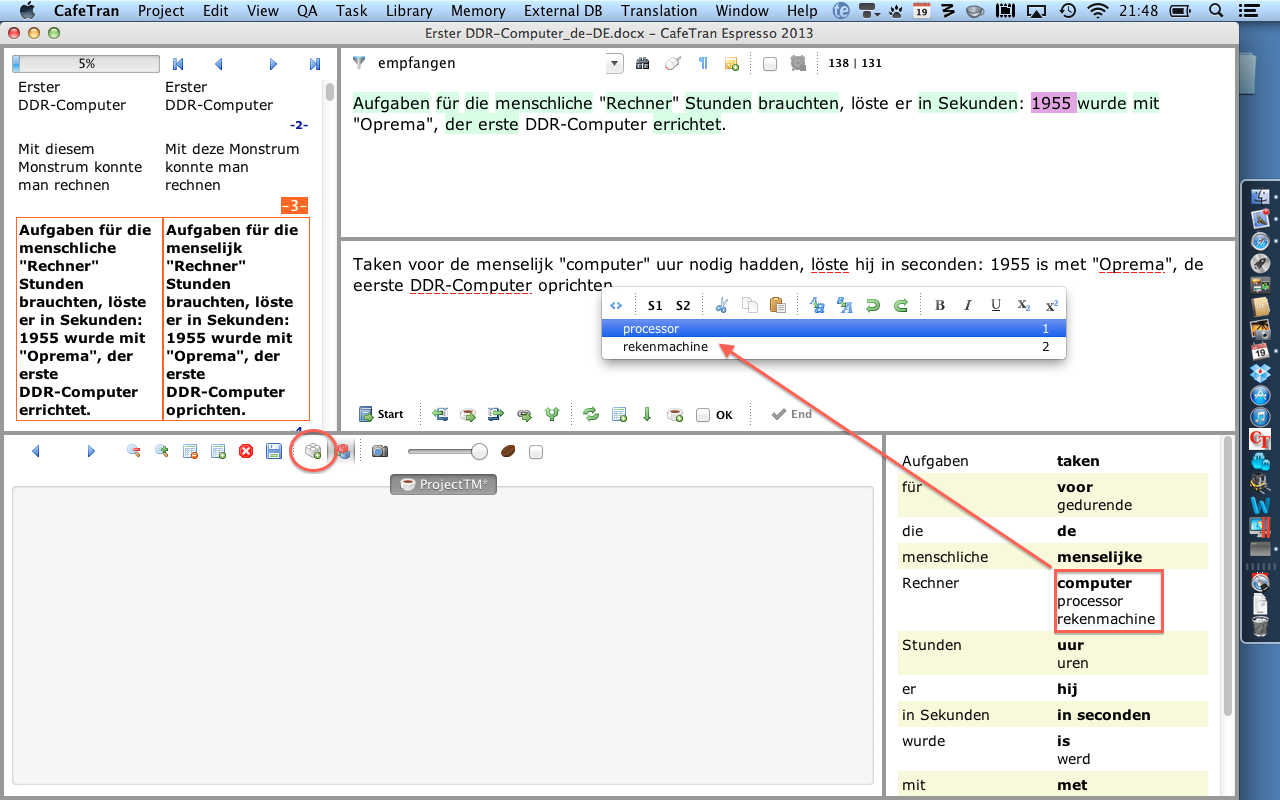
Task: Click the red stop-sign delete icon
Action: click(246, 452)
